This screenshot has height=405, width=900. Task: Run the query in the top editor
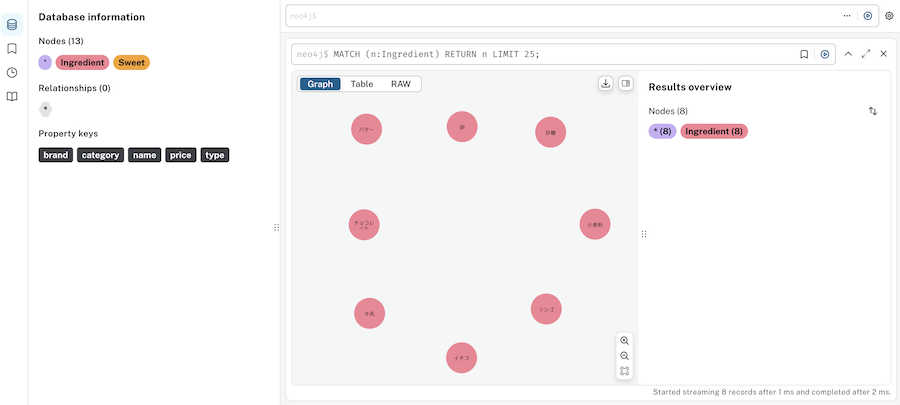868,16
